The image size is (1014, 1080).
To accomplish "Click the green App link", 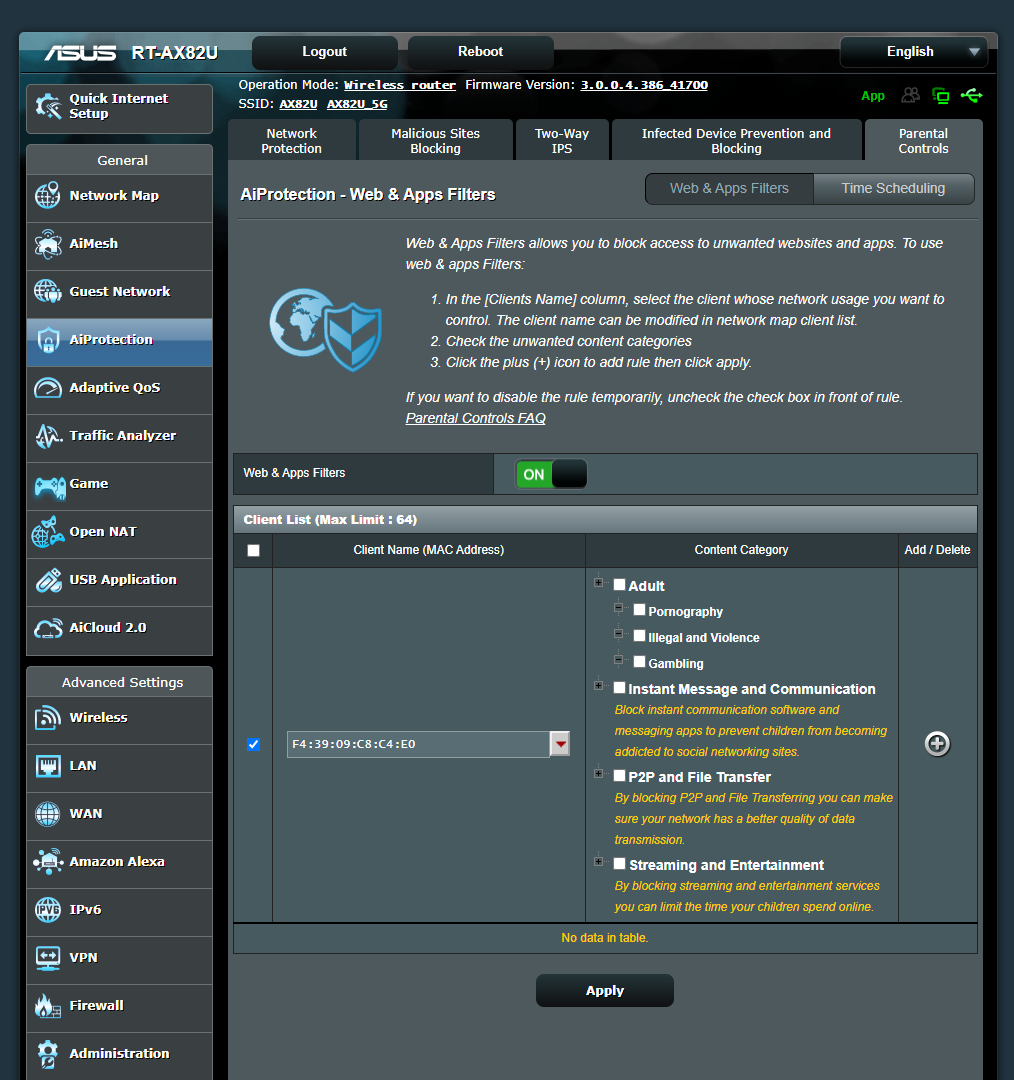I will tap(873, 96).
